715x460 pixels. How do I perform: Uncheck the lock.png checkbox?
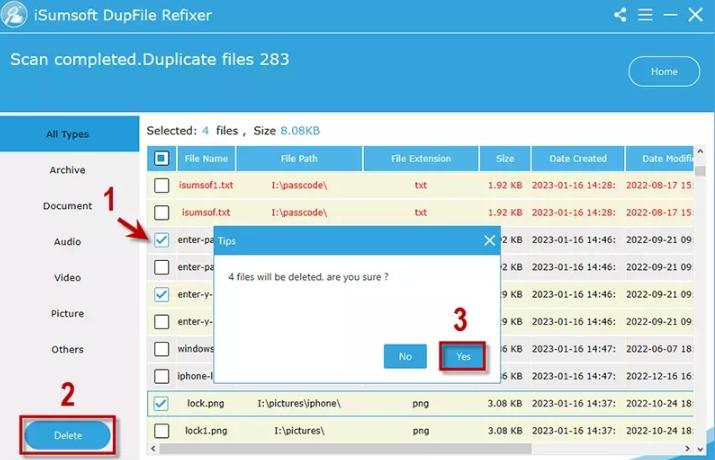161,403
